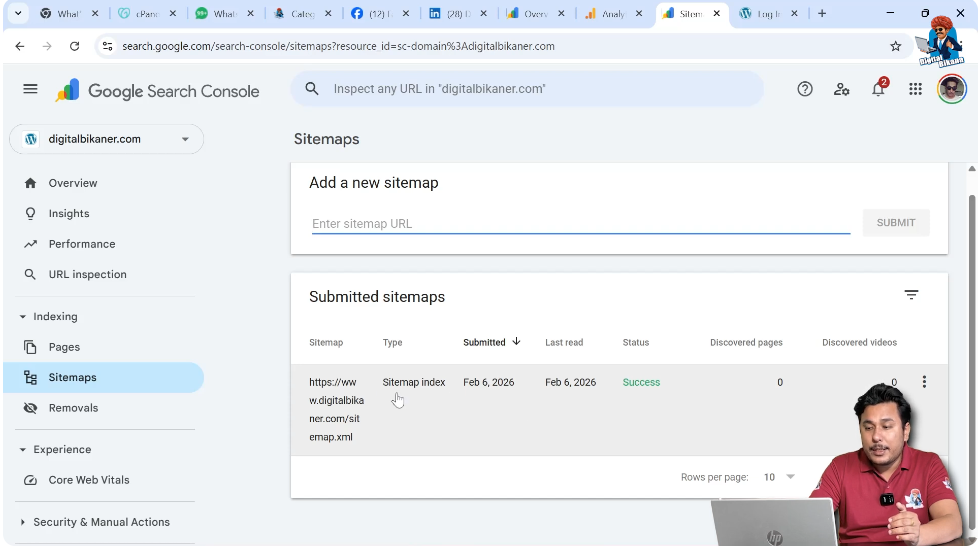Go forward in browser history
979x546 pixels.
point(47,46)
